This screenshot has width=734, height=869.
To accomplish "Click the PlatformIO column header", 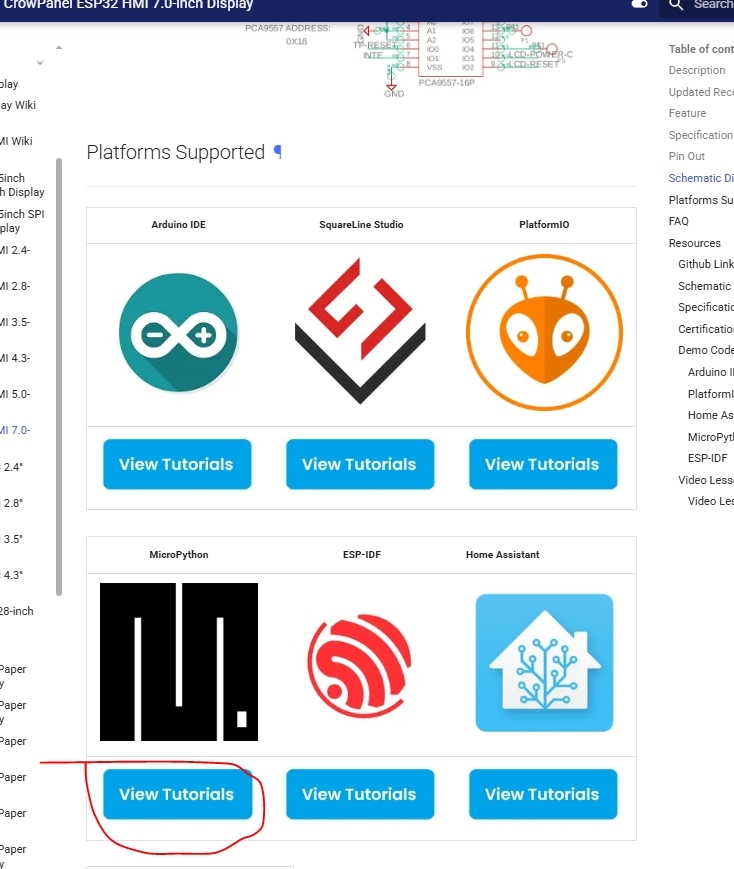I will coord(544,224).
